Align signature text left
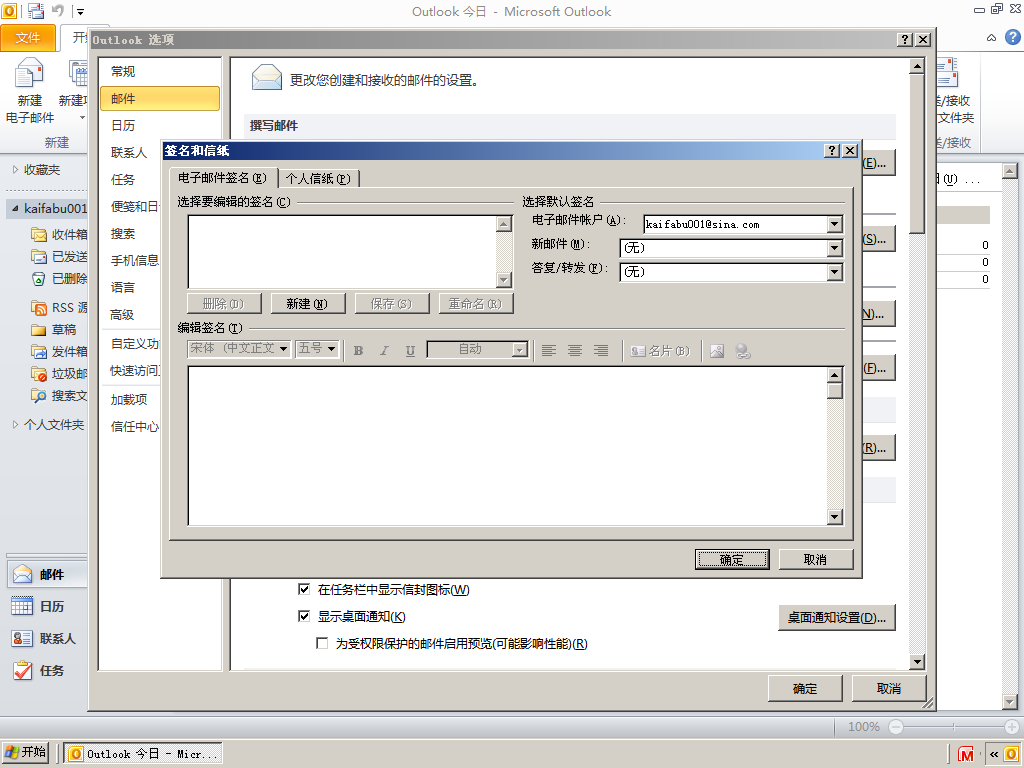Image resolution: width=1024 pixels, height=768 pixels. pos(549,351)
